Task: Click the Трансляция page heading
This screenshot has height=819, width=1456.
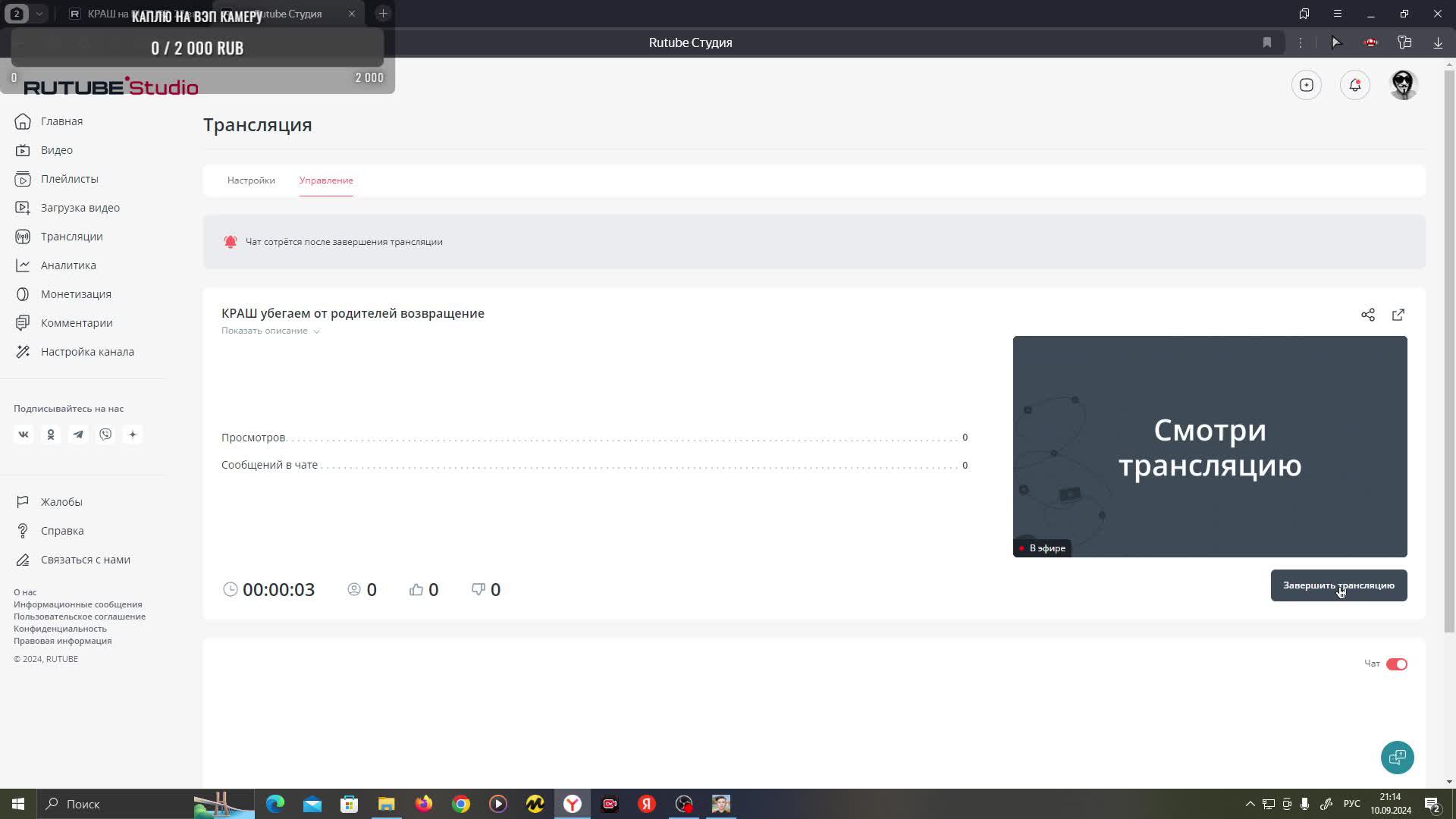Action: 258,125
